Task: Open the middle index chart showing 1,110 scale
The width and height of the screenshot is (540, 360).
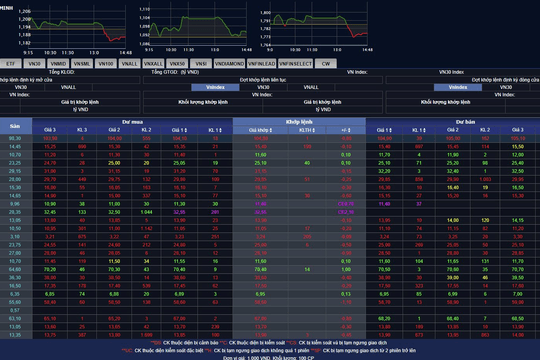Action: pyautogui.click(x=195, y=28)
